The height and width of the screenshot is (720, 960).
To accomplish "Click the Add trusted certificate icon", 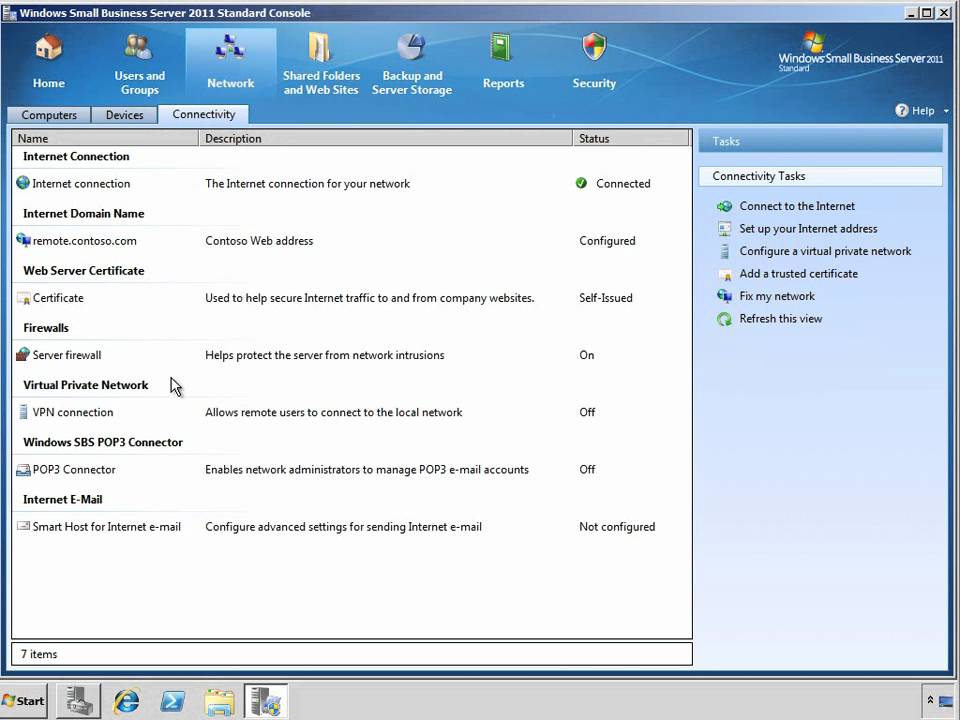I will click(725, 274).
